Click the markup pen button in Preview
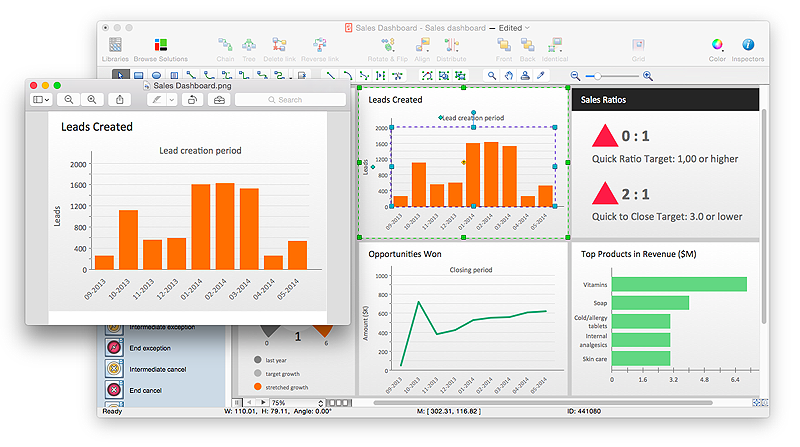The height and width of the screenshot is (447, 800). coord(157,100)
